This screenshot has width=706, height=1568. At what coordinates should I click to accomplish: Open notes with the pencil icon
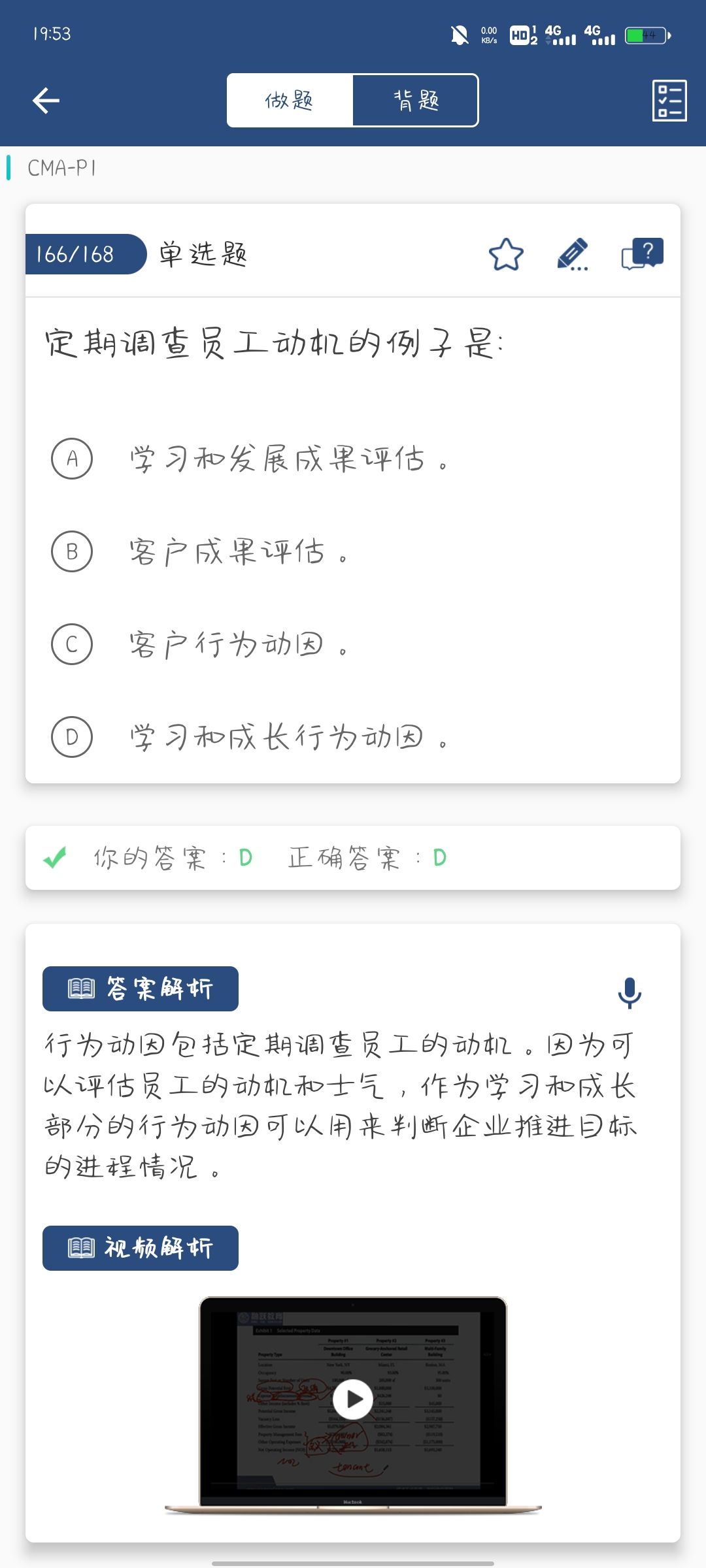tap(572, 254)
